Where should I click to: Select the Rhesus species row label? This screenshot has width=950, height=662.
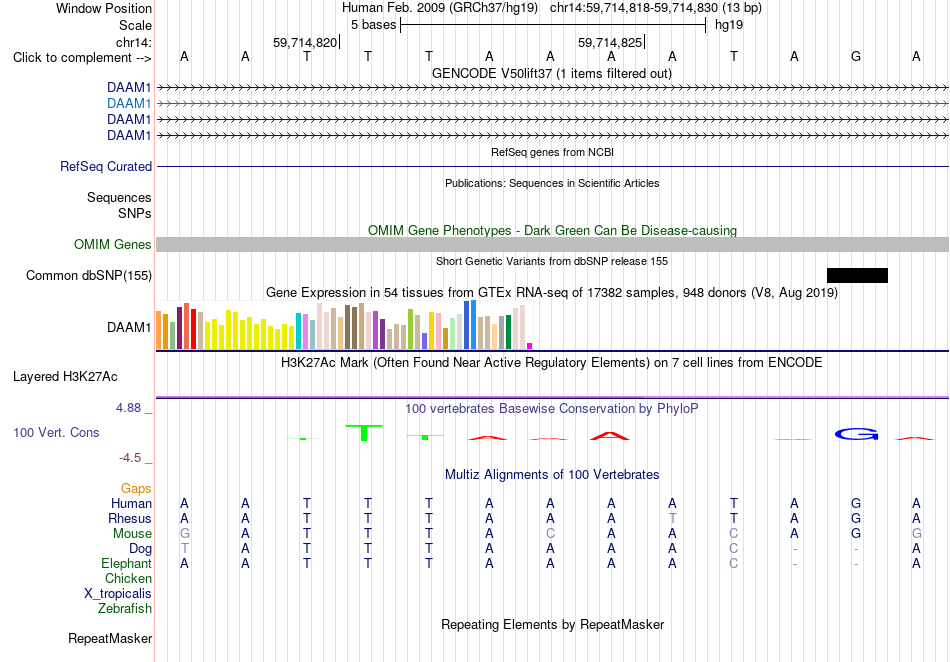coord(130,518)
